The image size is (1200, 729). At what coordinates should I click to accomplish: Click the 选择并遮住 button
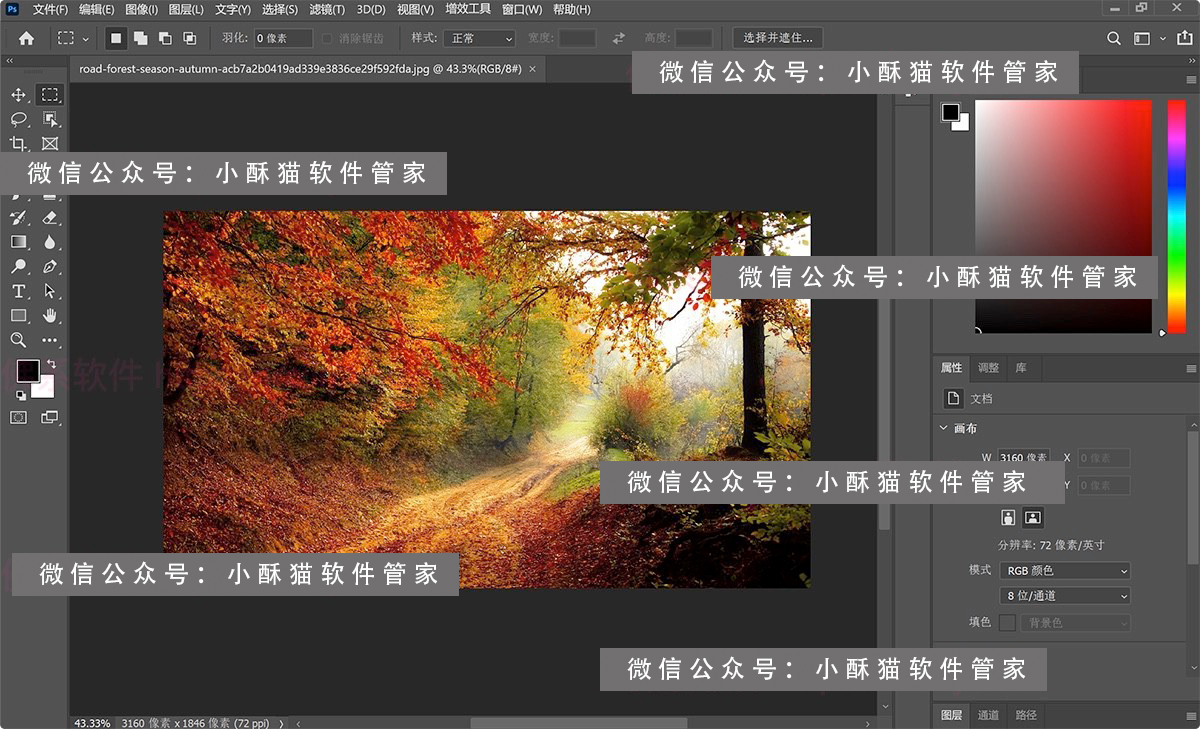pyautogui.click(x=777, y=38)
